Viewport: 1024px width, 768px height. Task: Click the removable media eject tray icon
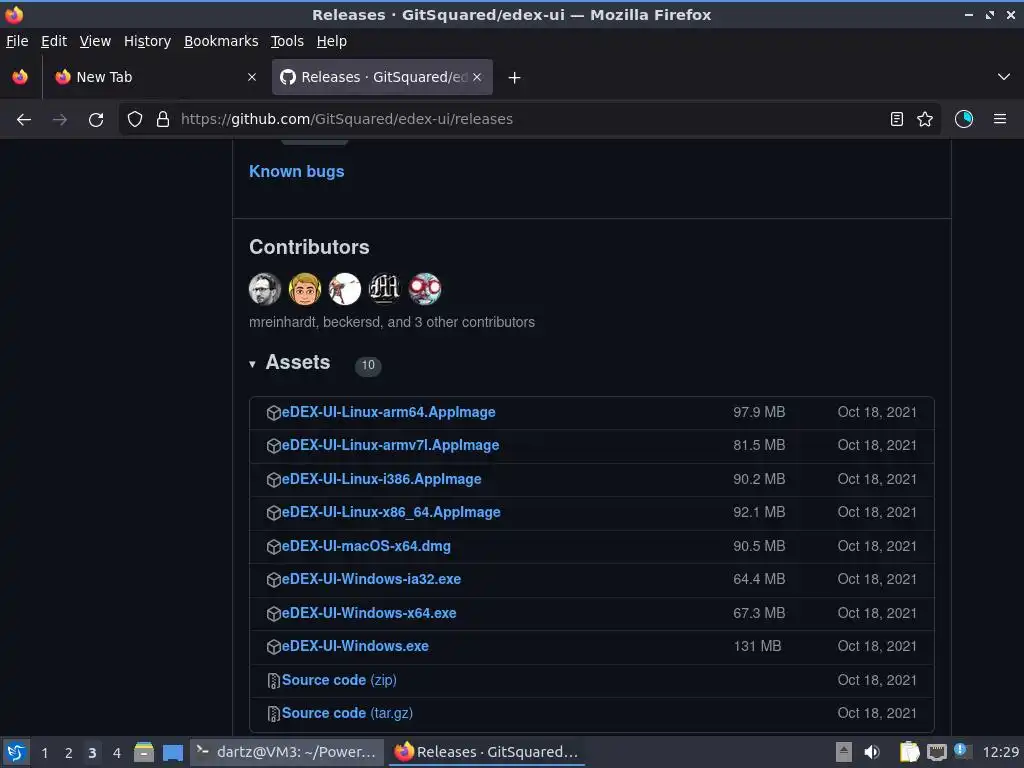pyautogui.click(x=844, y=752)
